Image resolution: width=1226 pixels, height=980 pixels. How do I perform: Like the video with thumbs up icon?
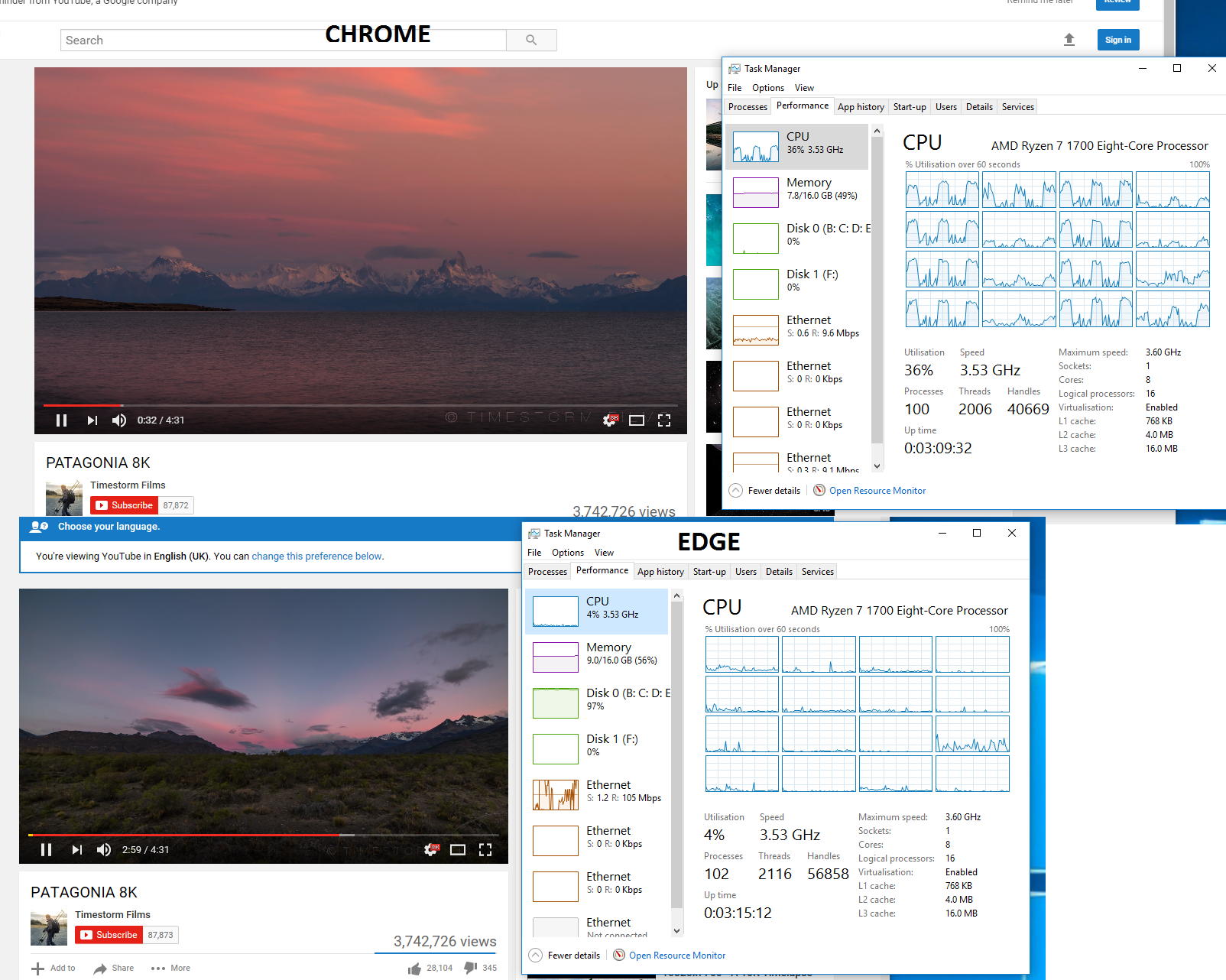point(415,969)
